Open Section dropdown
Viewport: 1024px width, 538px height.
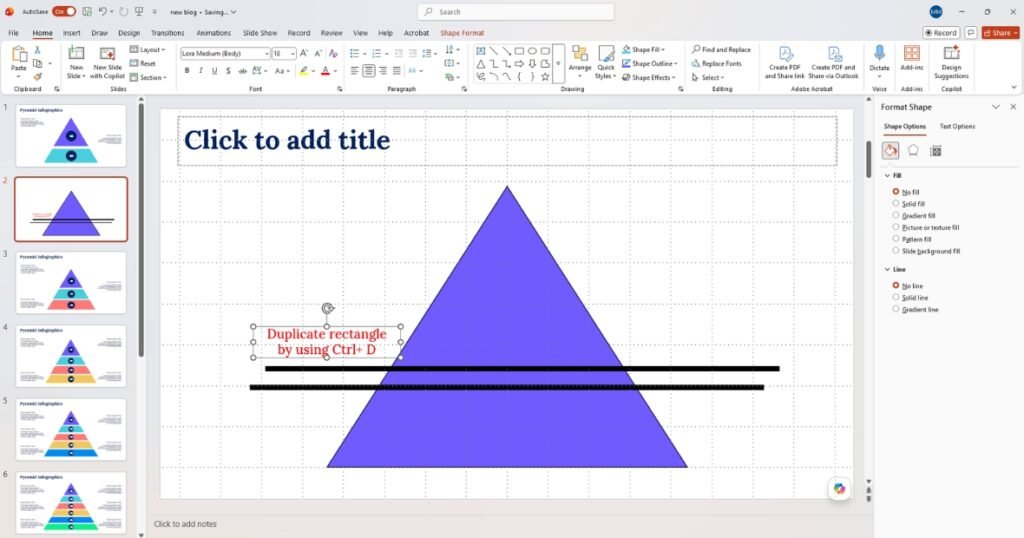pyautogui.click(x=148, y=78)
